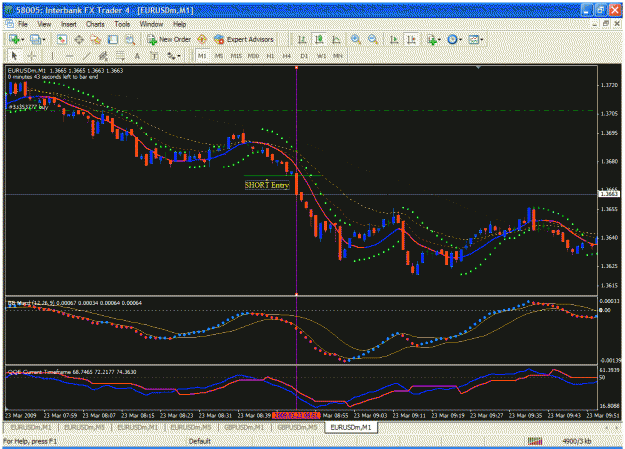Open the Periods clock dropdown
The height and width of the screenshot is (449, 625).
(454, 39)
